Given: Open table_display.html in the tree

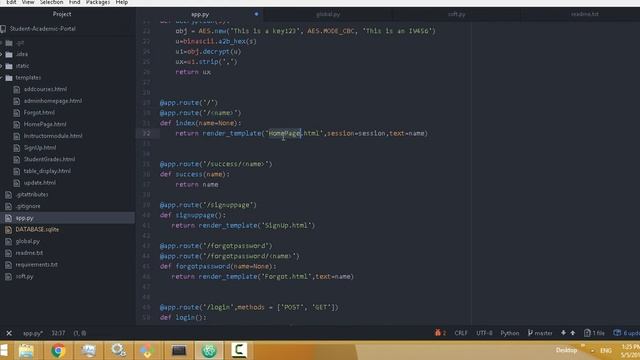Looking at the screenshot, I should coord(47,171).
